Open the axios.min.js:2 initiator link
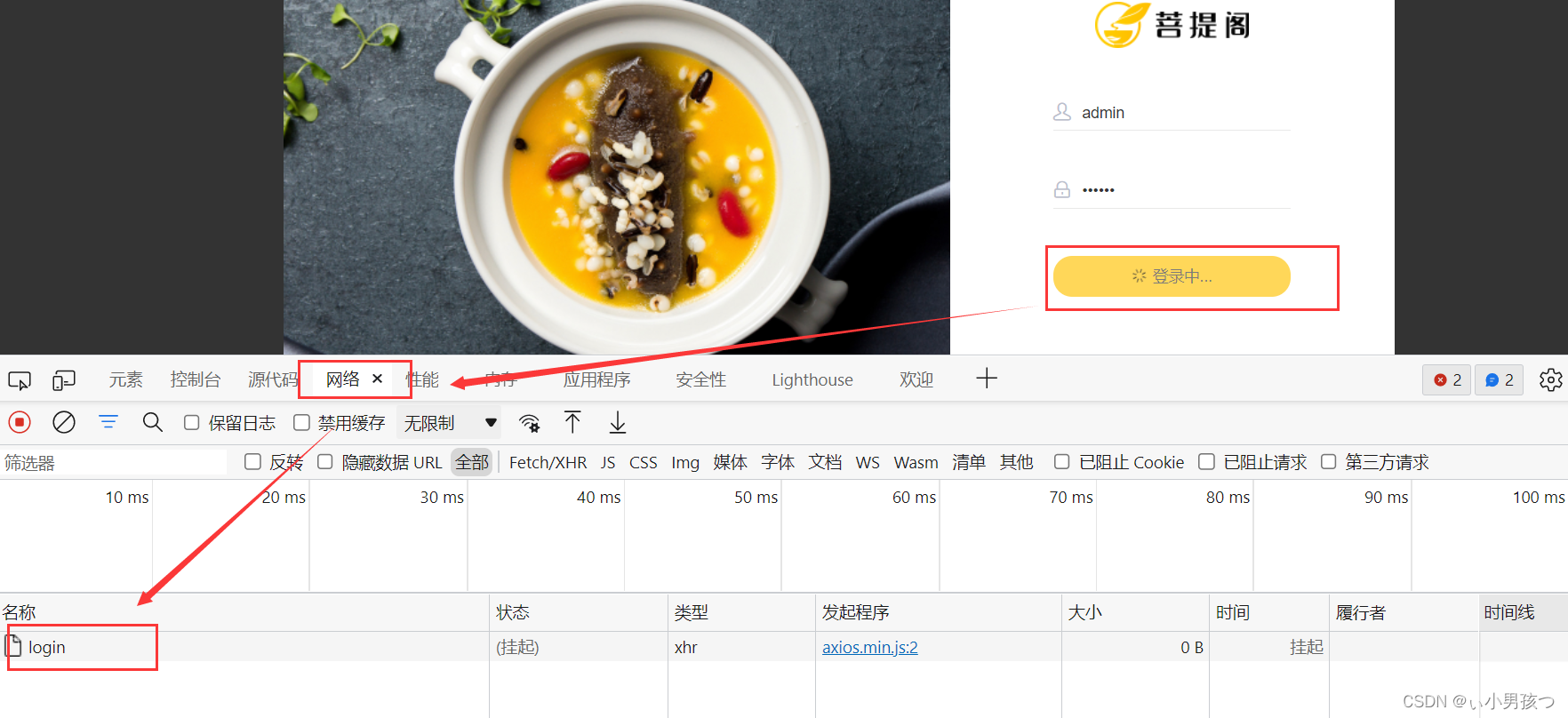 [870, 647]
